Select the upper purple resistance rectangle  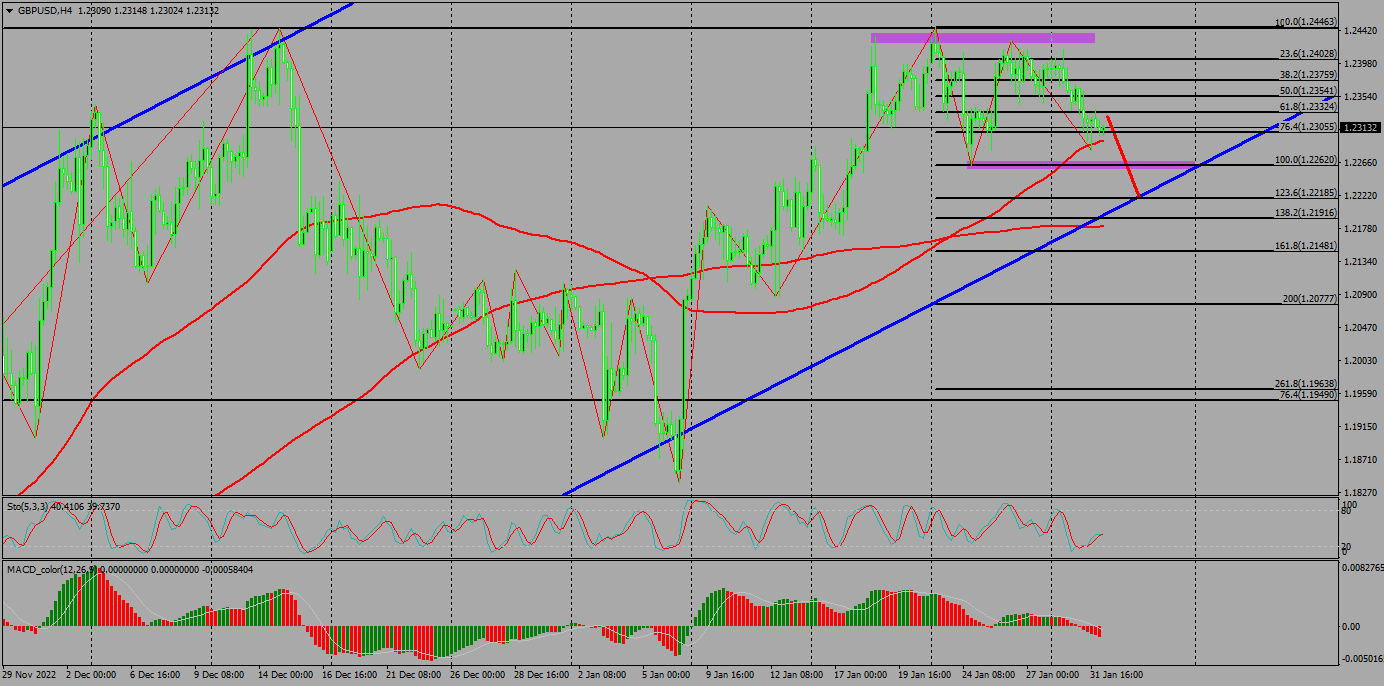tap(982, 38)
